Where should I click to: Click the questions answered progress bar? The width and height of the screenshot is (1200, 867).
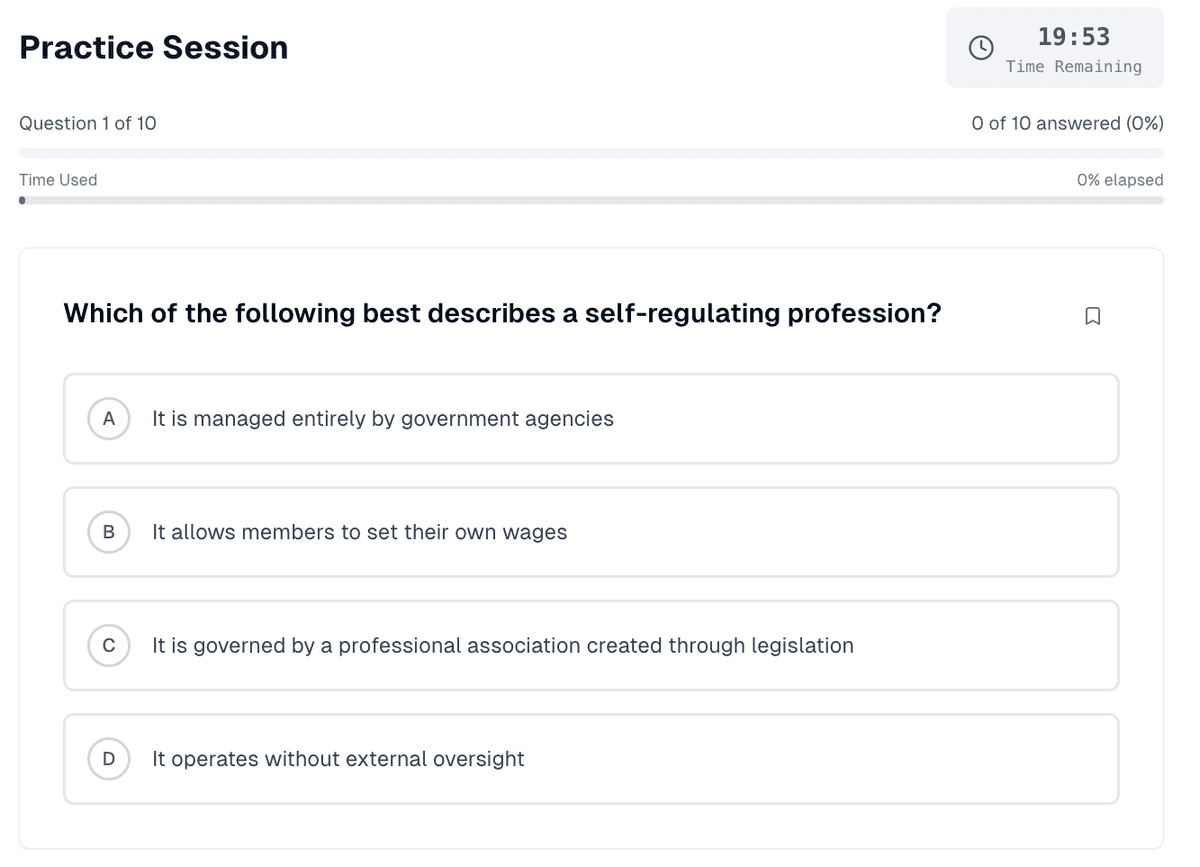(x=591, y=153)
